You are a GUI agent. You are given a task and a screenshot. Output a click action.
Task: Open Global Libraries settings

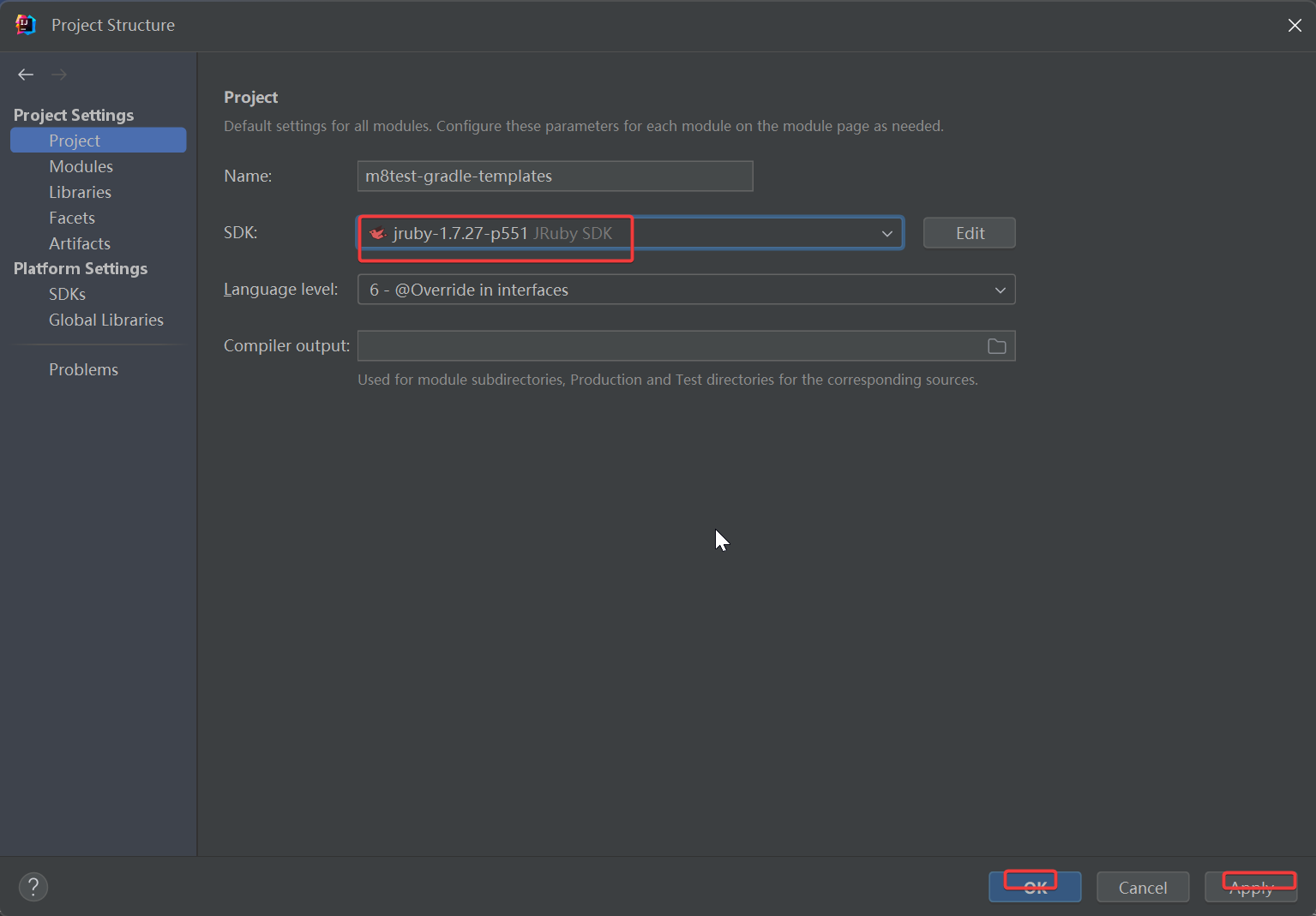pyautogui.click(x=106, y=320)
